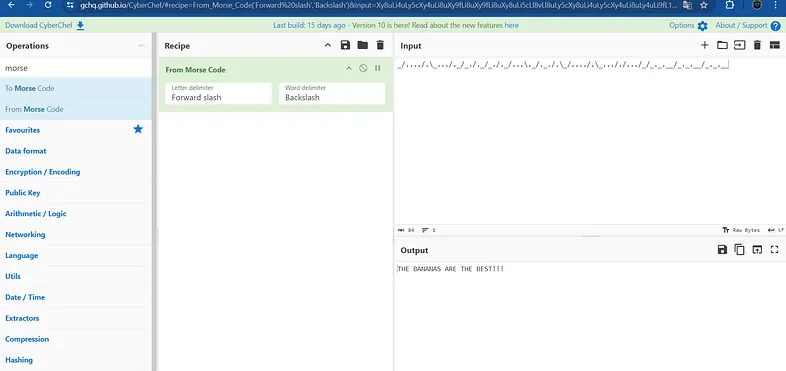The image size is (786, 371).
Task: Collapse the Recipe pane chevron
Action: (328, 45)
